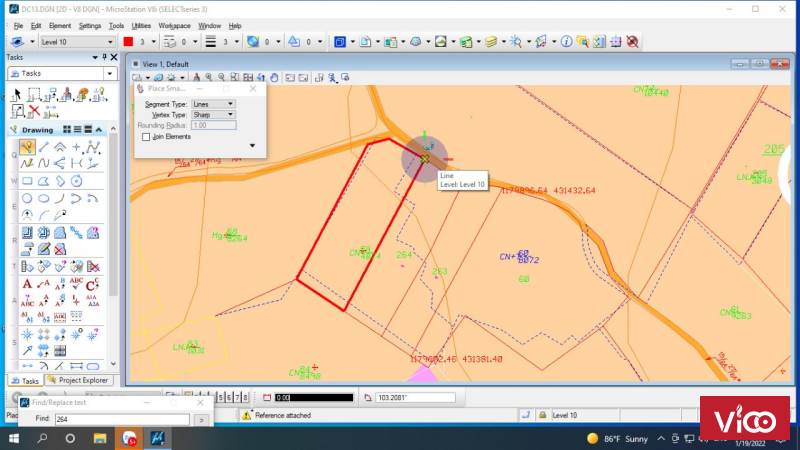Collapse the Drawing task group
Viewport: 800px width, 450px height.
[x=99, y=130]
